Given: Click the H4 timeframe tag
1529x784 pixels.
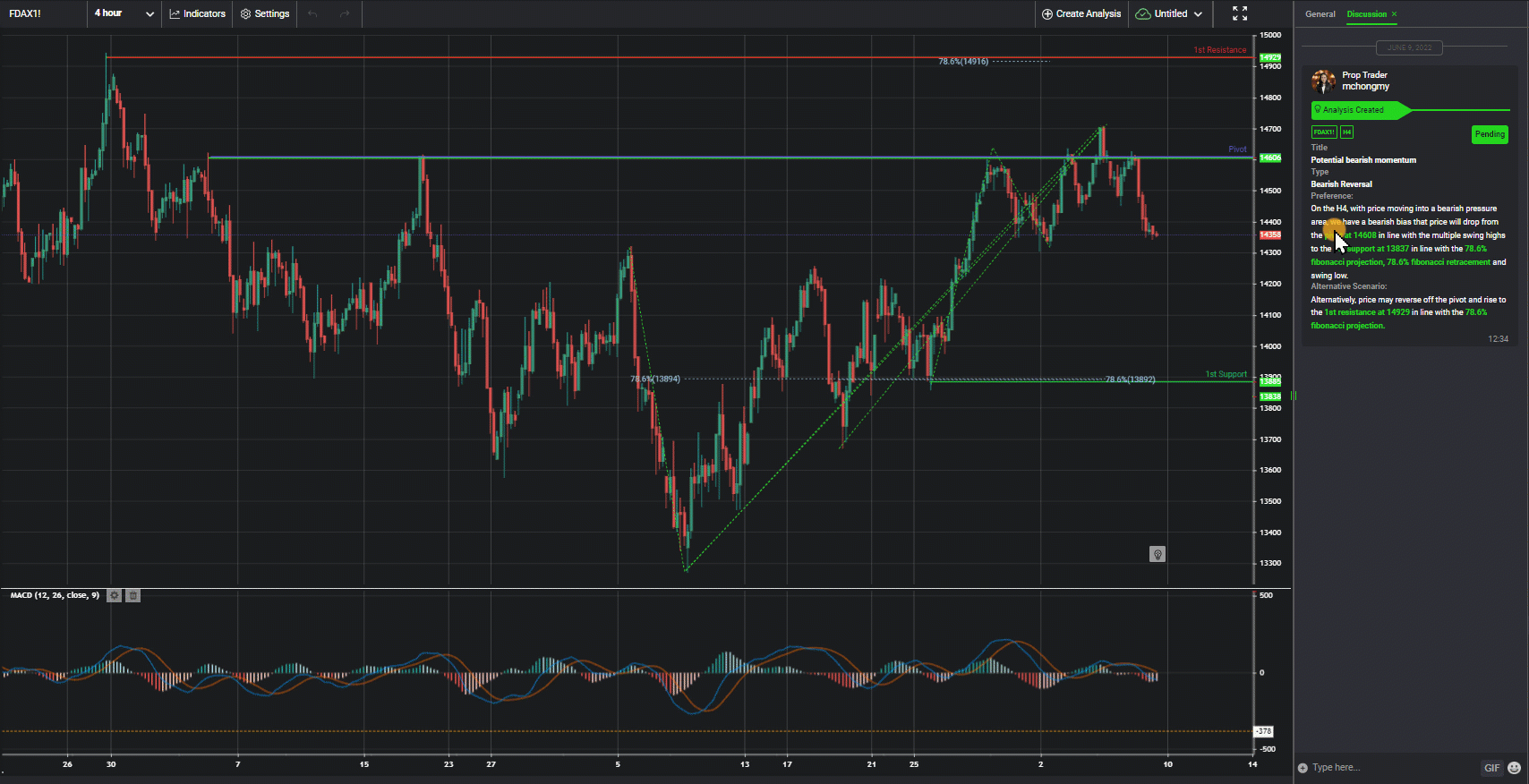Looking at the screenshot, I should [1346, 132].
